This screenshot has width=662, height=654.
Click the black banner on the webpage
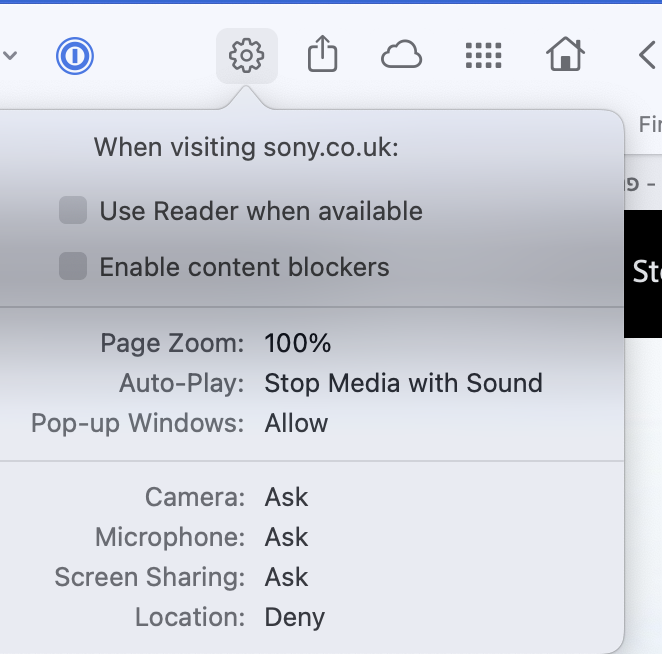click(643, 272)
